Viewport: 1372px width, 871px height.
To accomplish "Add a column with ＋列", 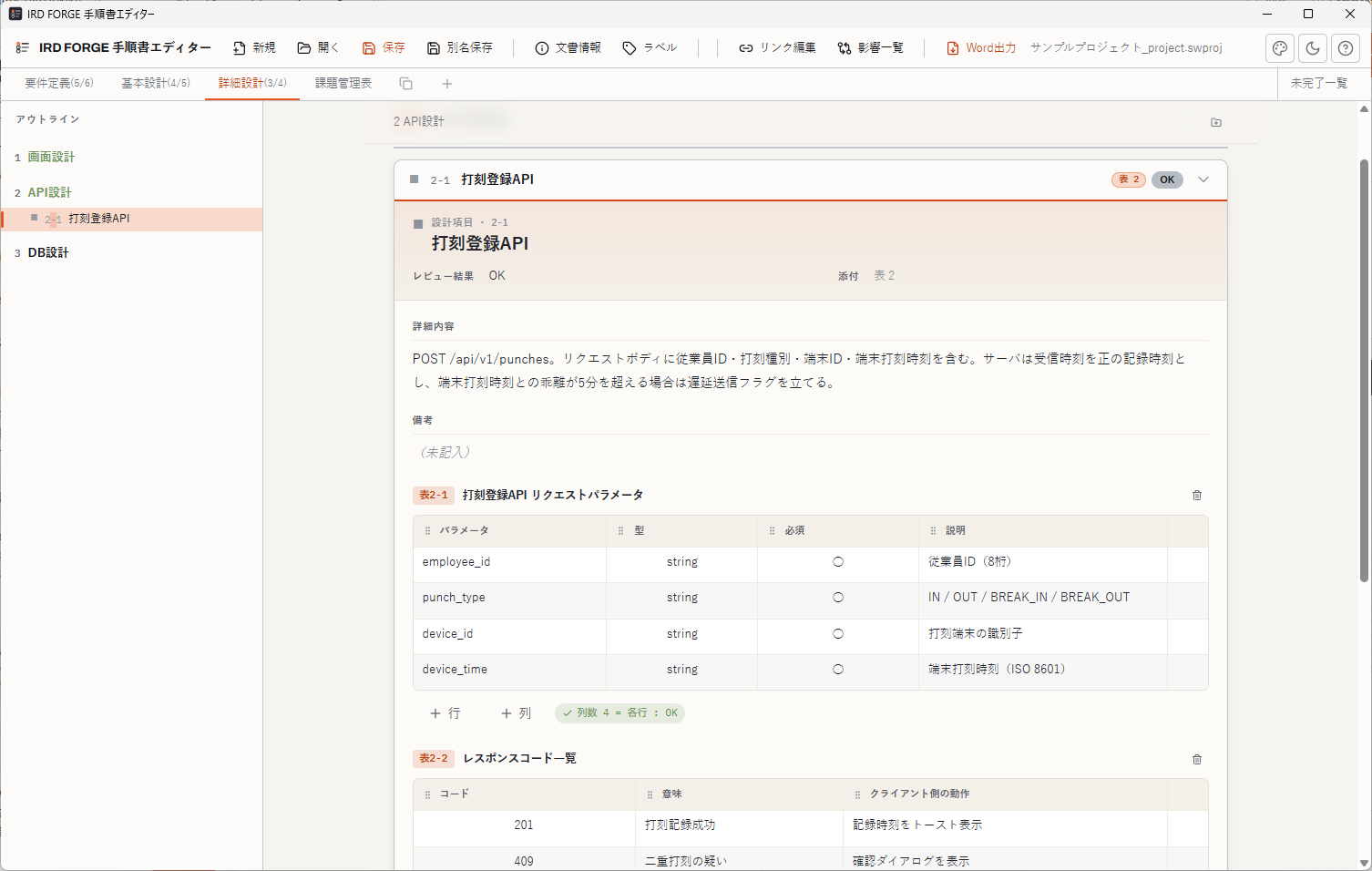I will click(x=516, y=713).
